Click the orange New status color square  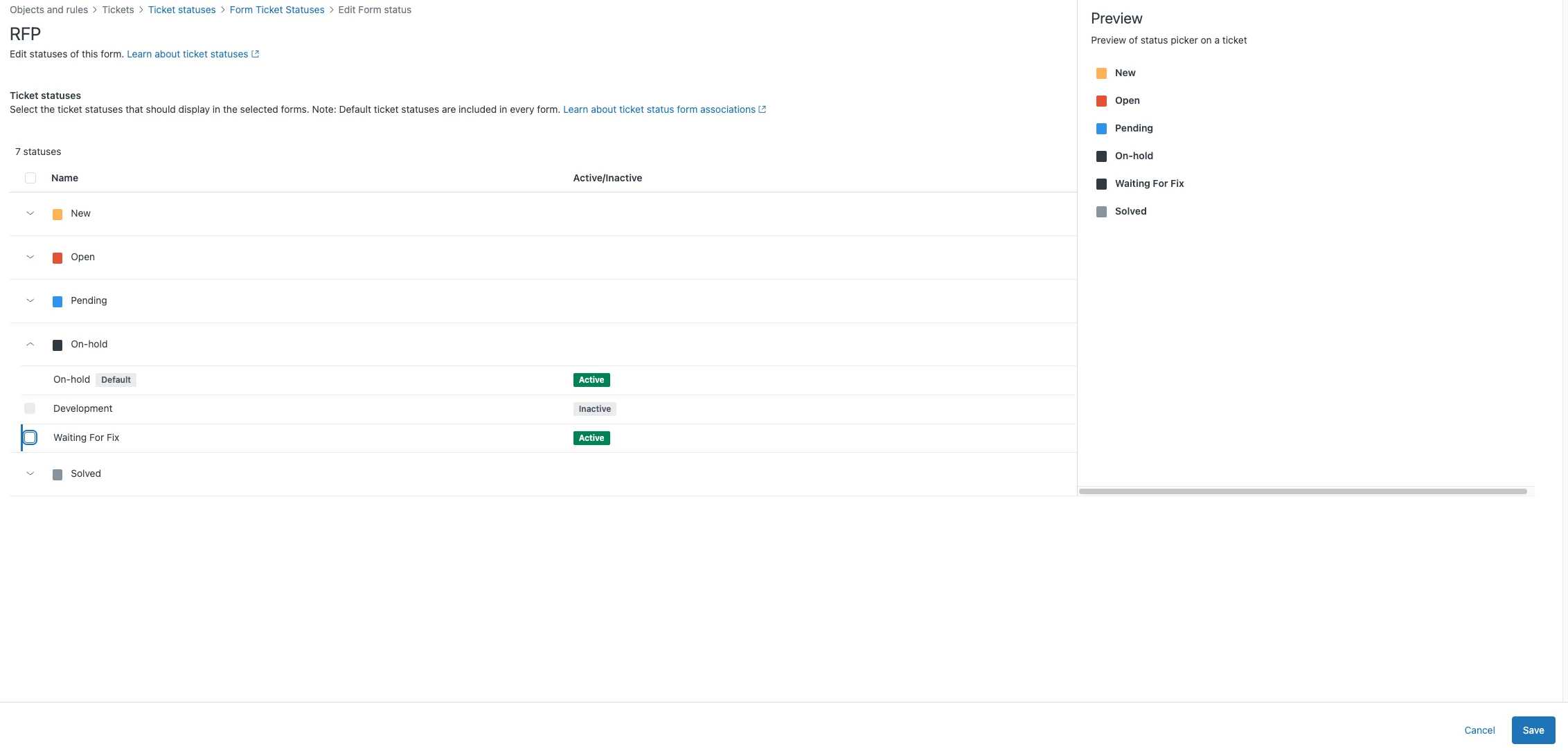(x=57, y=215)
